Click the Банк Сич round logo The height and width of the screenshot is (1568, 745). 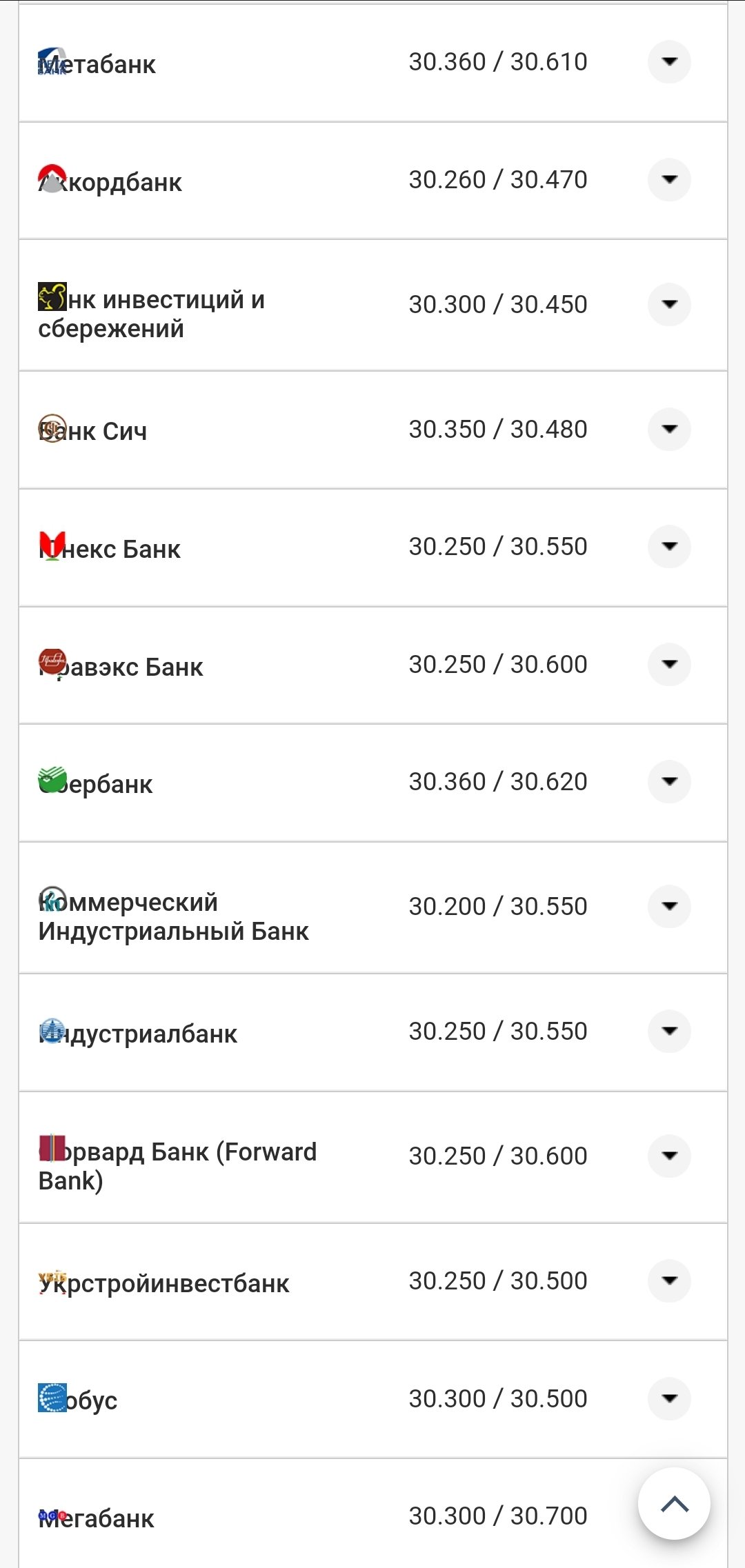52,428
